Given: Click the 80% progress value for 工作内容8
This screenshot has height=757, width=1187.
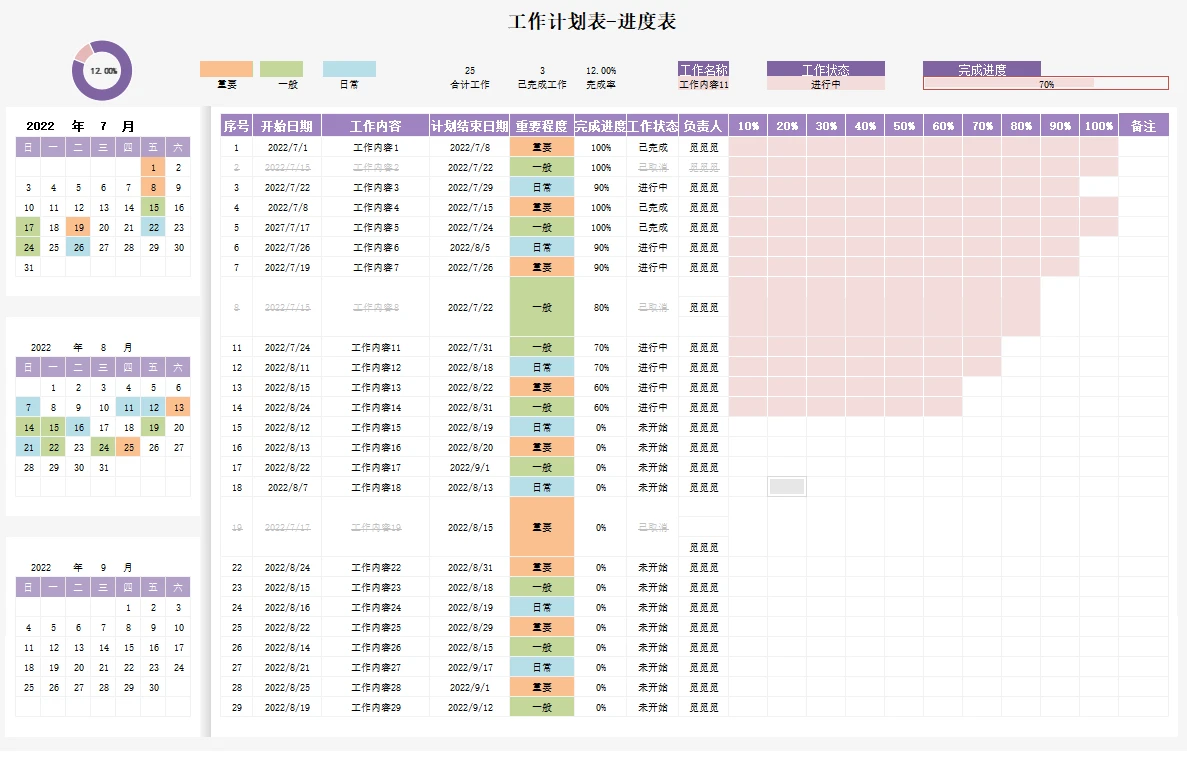Looking at the screenshot, I should point(601,307).
